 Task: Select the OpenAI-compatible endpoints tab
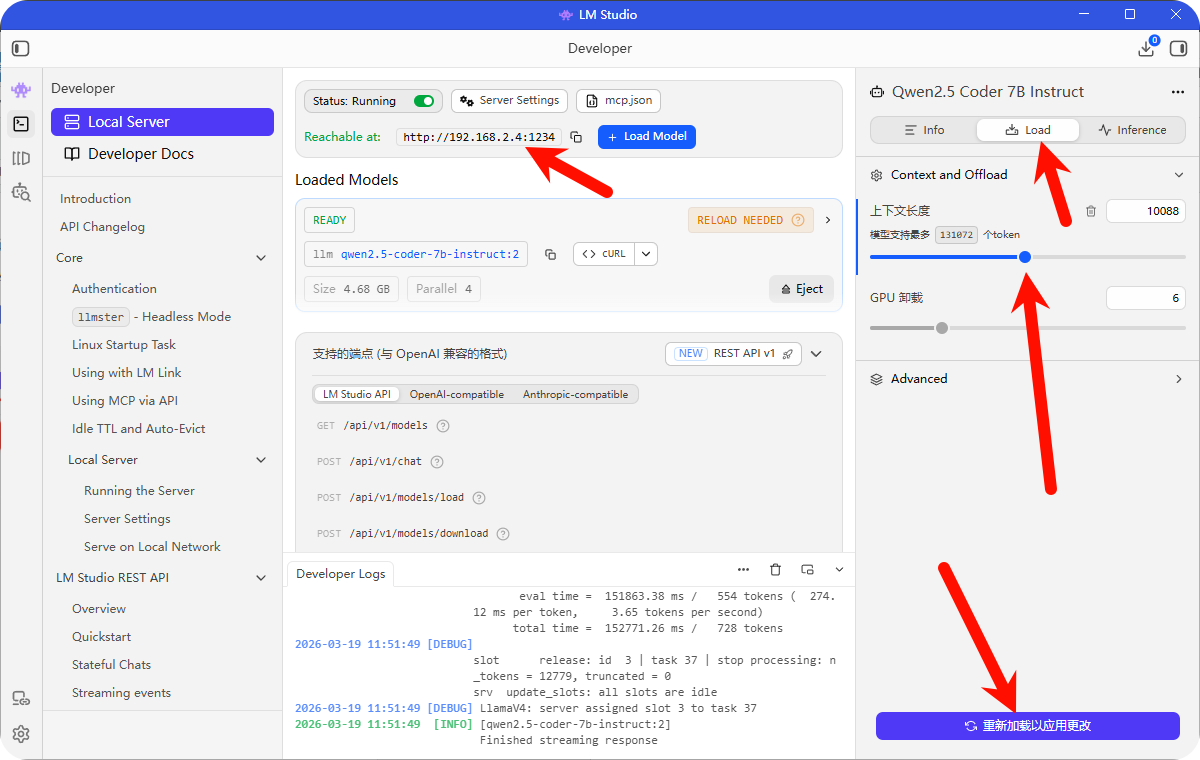coord(456,394)
